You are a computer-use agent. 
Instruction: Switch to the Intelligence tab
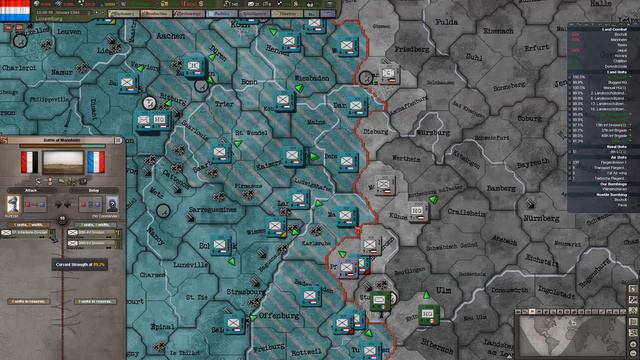[254, 13]
